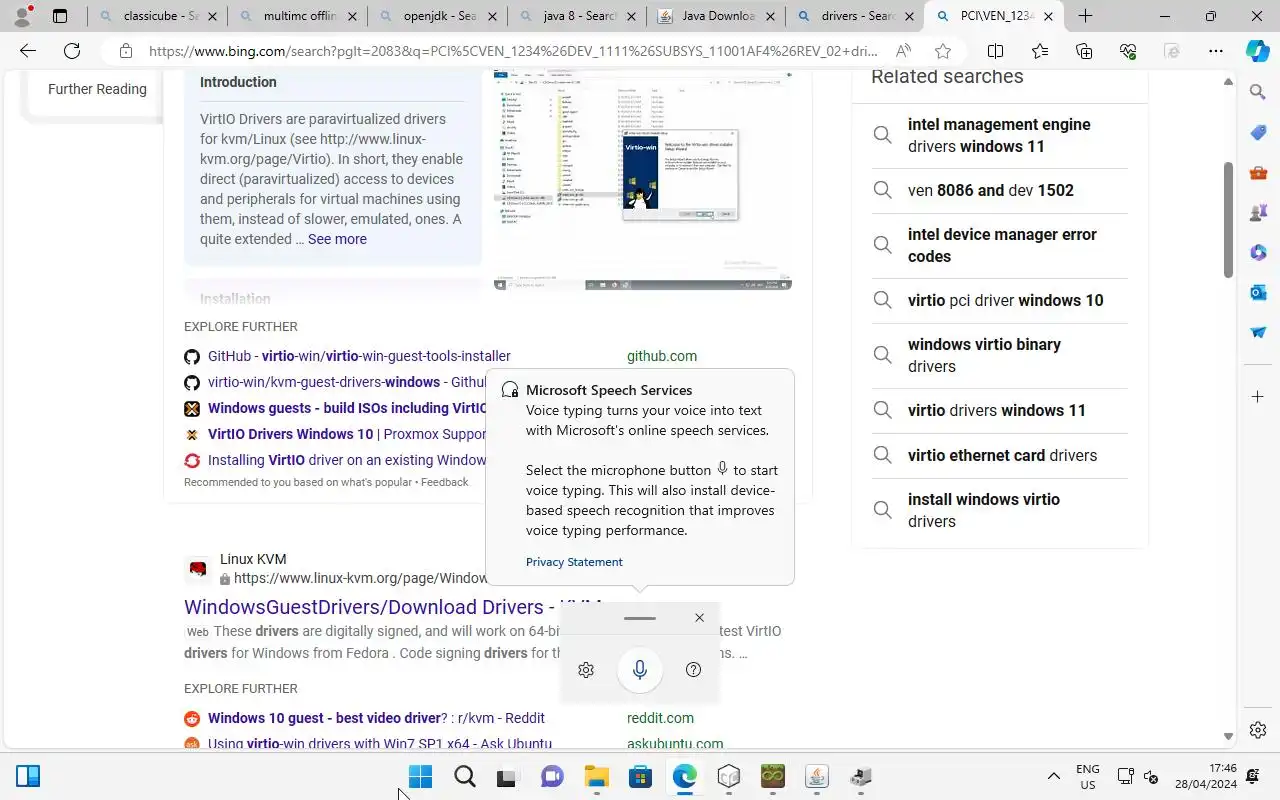Screen dimensions: 1280x800
Task: Open Edge Settings and more menu
Action: pyautogui.click(x=1216, y=51)
